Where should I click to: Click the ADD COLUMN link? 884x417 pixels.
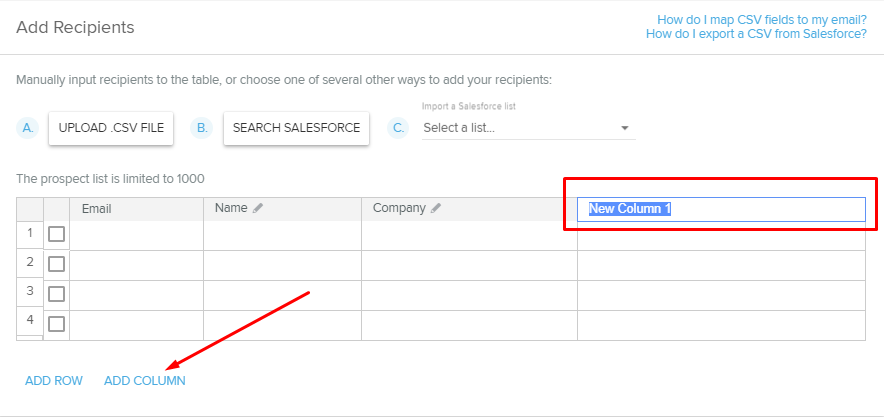coord(145,381)
